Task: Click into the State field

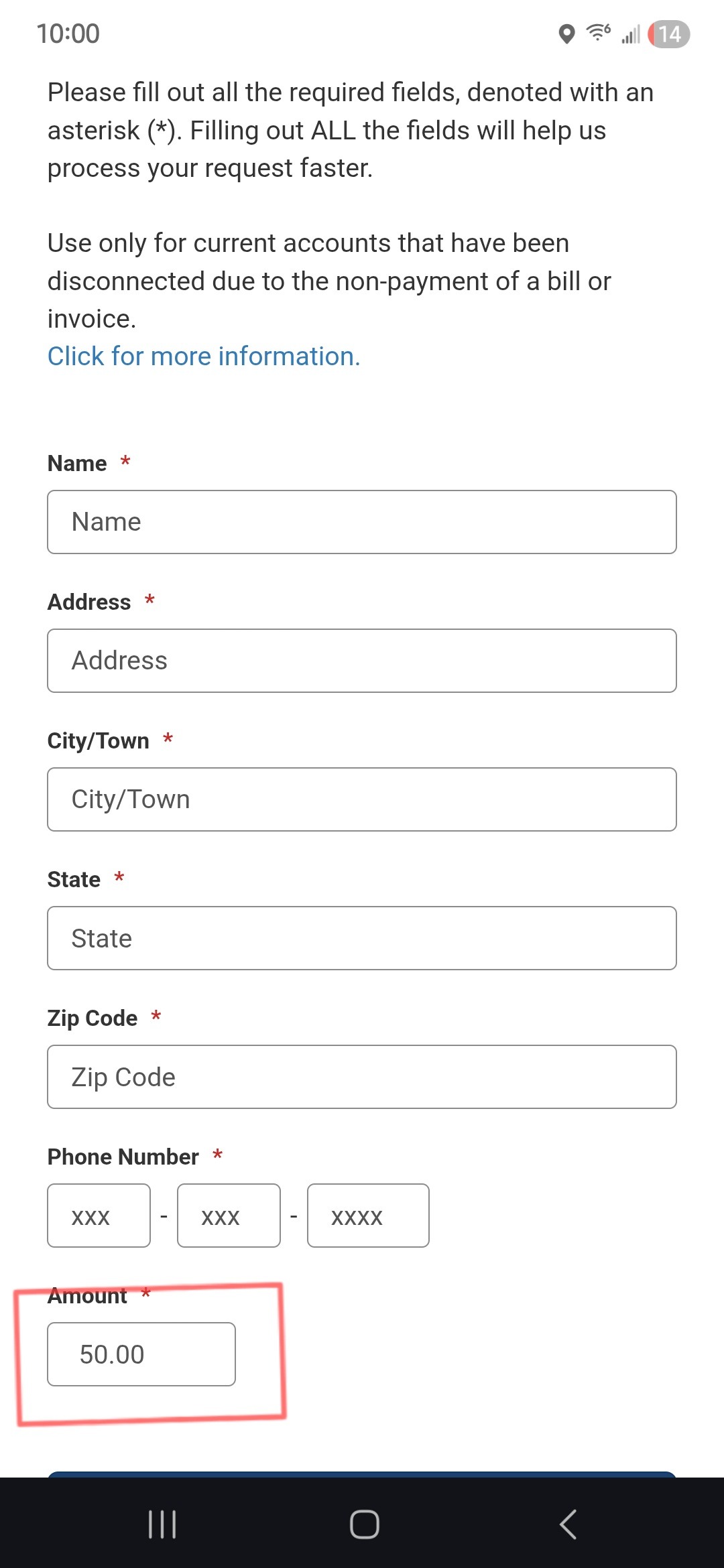Action: (362, 938)
